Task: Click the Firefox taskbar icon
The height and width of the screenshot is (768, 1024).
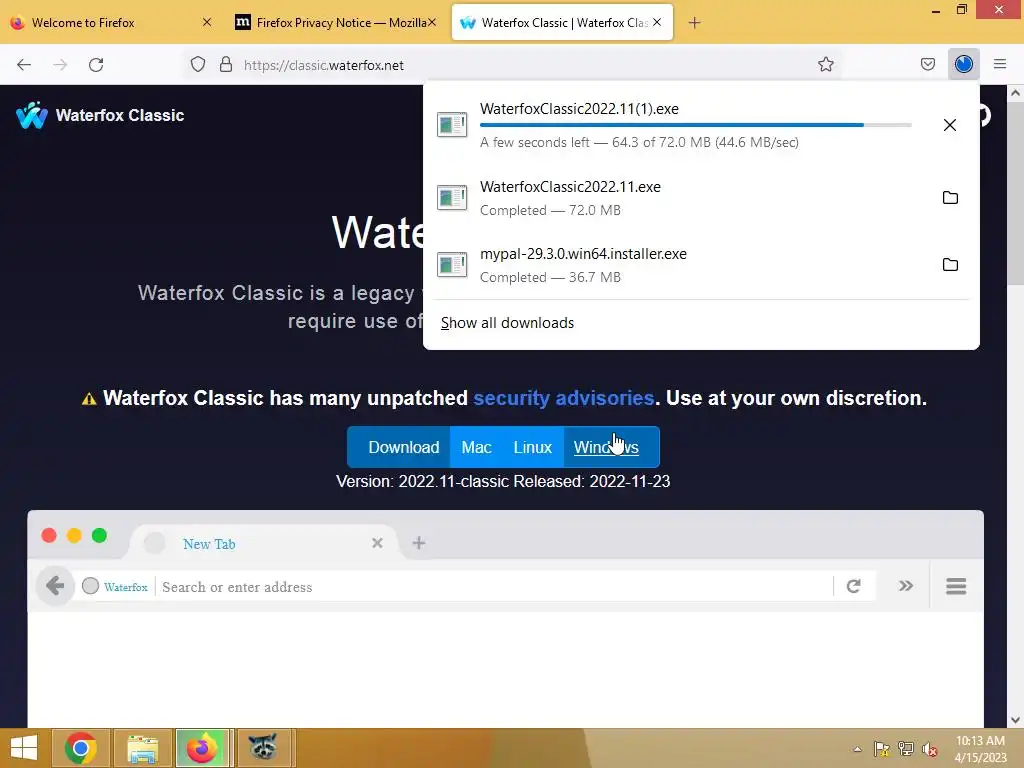Action: (202, 748)
